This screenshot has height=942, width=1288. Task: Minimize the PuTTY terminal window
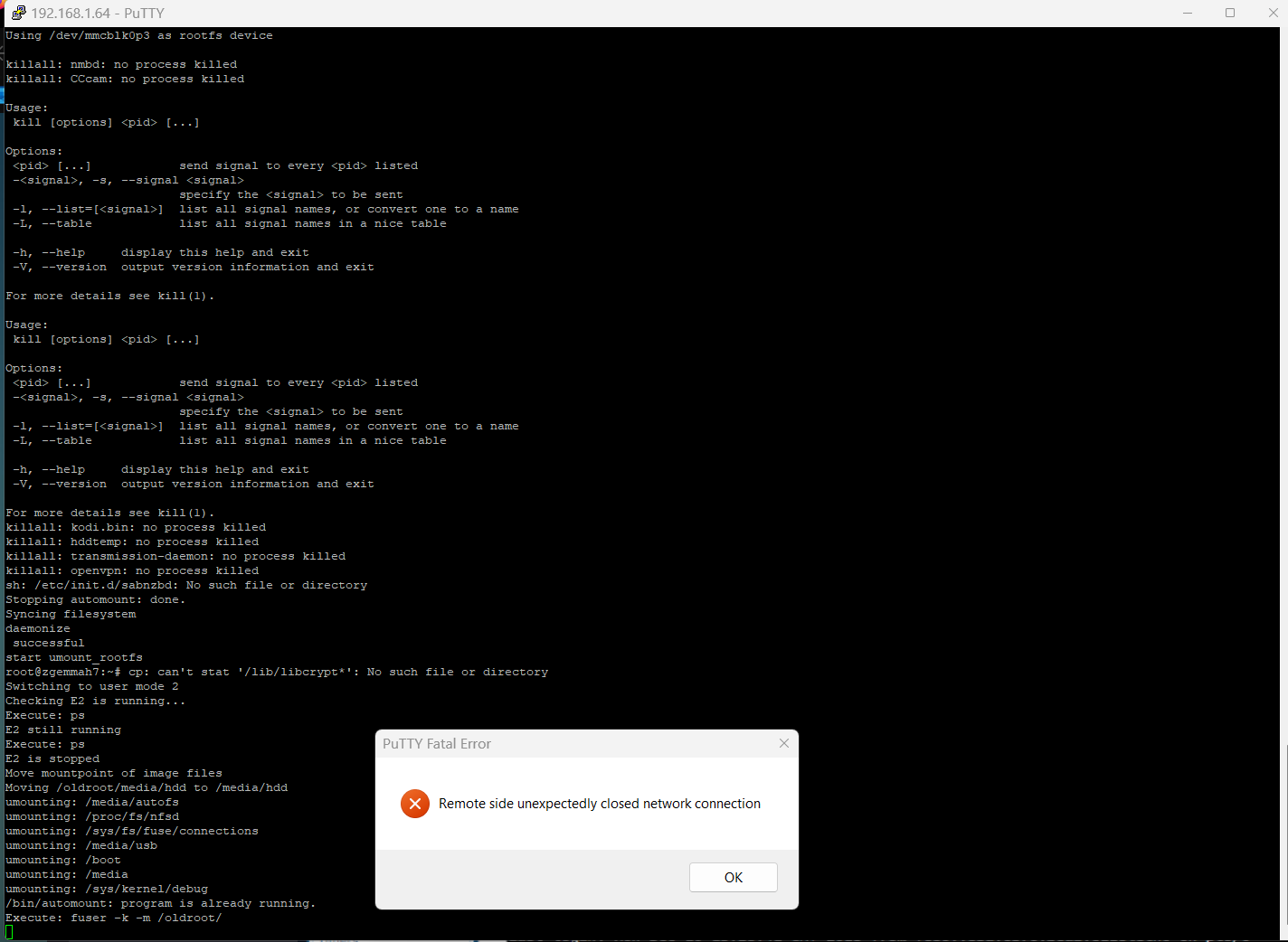coord(1188,13)
